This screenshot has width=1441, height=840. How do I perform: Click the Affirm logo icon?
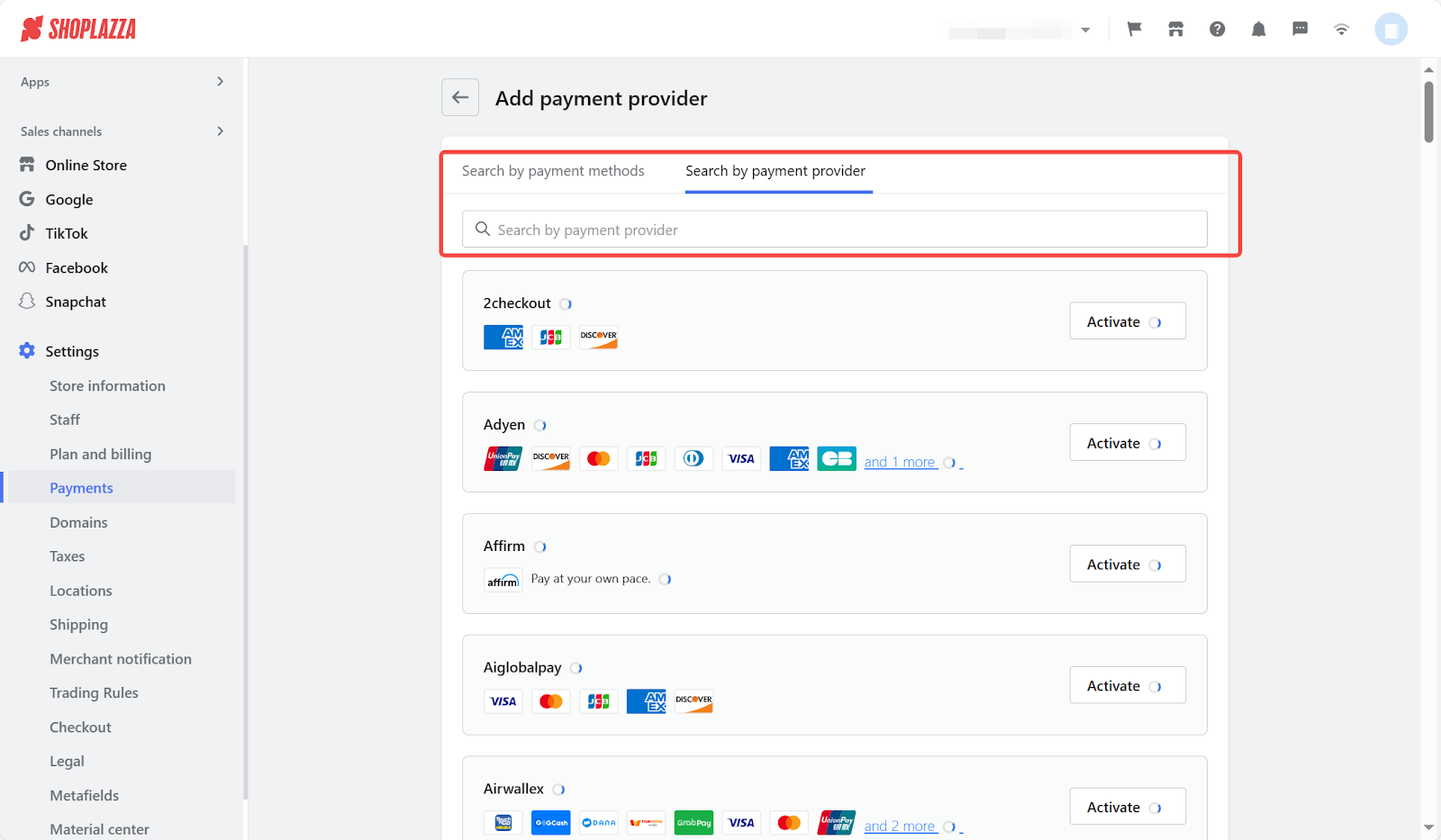503,581
